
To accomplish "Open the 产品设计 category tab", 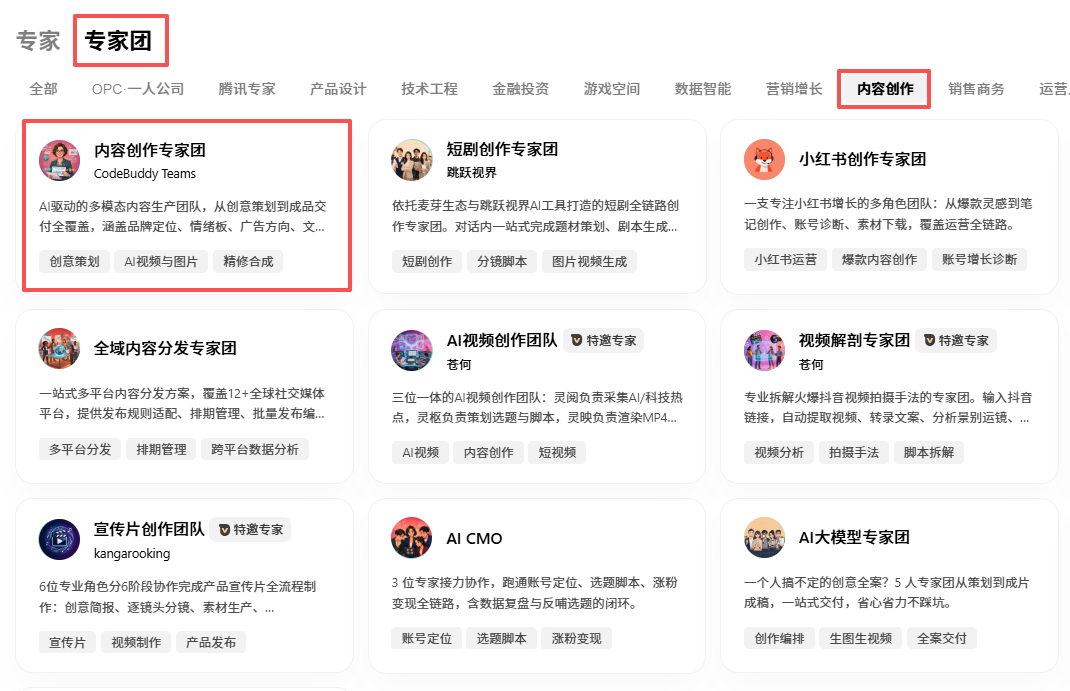I will pyautogui.click(x=338, y=89).
